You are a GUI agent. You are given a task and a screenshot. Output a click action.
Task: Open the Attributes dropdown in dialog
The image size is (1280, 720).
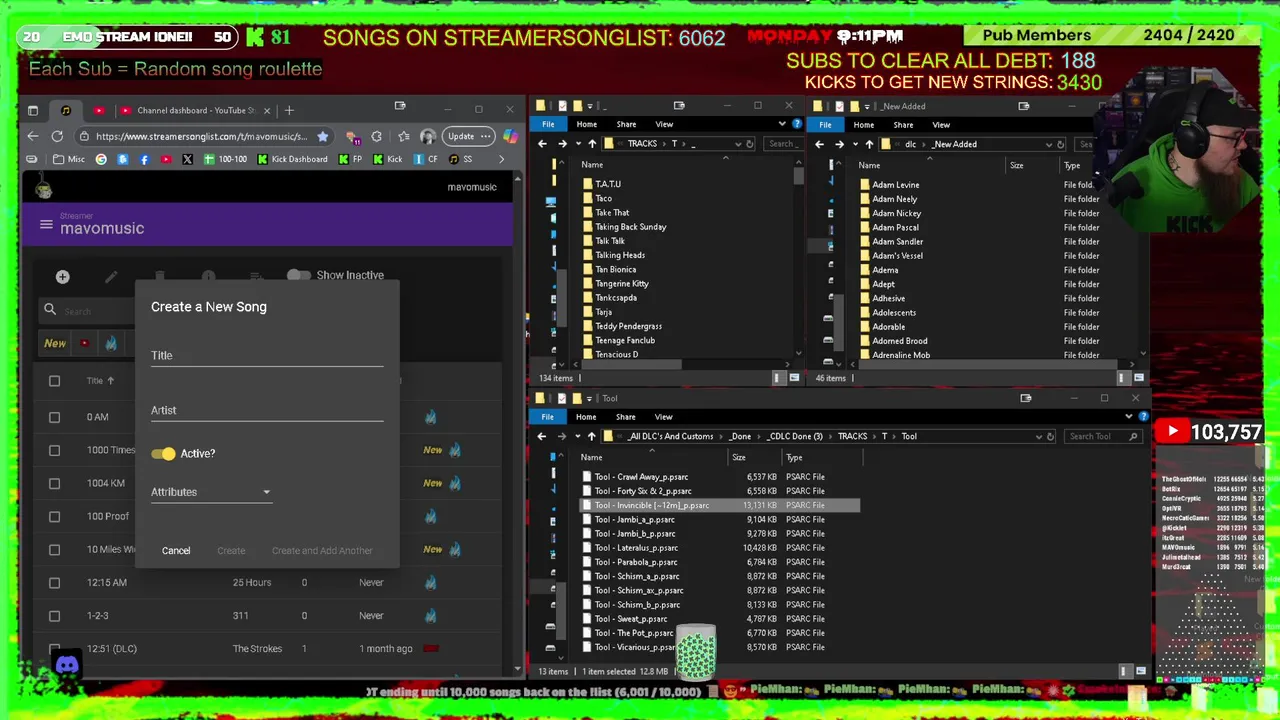(x=211, y=492)
